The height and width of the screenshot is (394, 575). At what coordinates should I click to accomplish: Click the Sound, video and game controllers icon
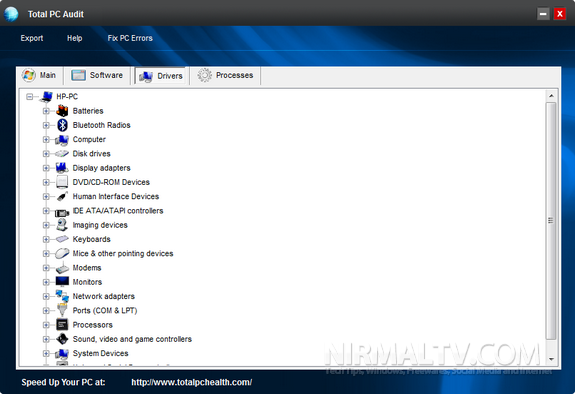pos(62,339)
